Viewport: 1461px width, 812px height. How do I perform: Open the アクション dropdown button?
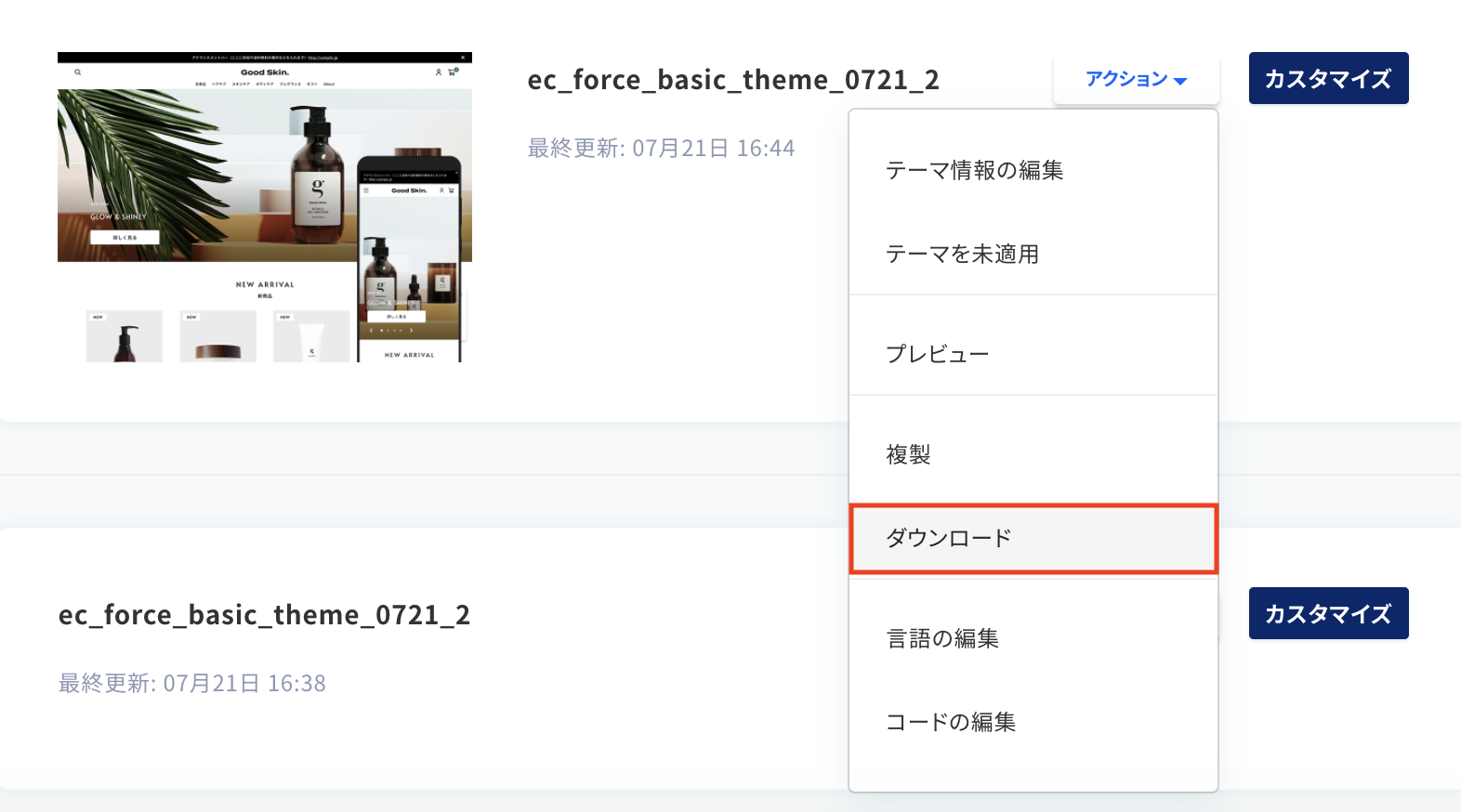tap(1136, 79)
